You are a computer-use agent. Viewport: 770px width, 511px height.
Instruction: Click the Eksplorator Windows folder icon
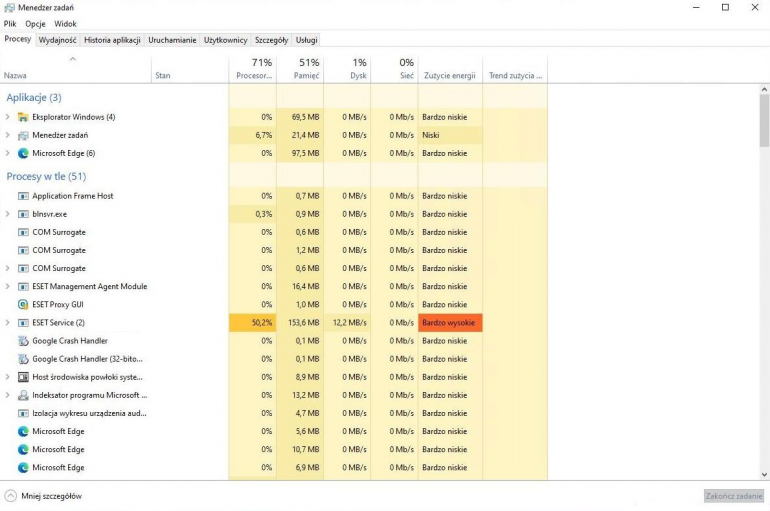coord(23,117)
